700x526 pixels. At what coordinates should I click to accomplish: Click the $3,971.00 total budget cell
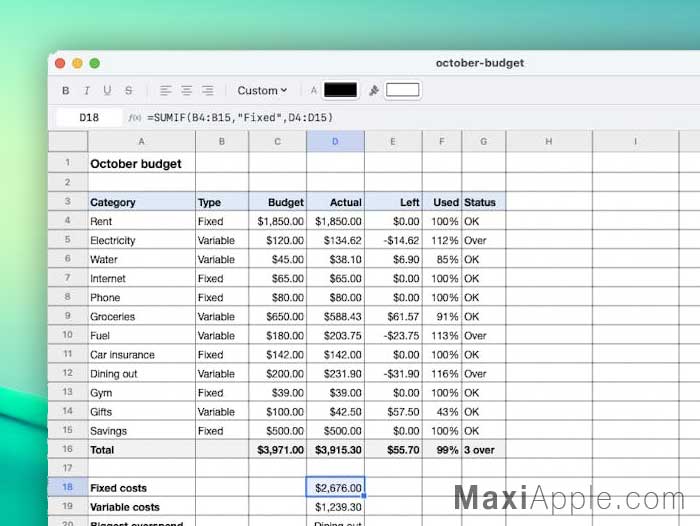coord(278,450)
